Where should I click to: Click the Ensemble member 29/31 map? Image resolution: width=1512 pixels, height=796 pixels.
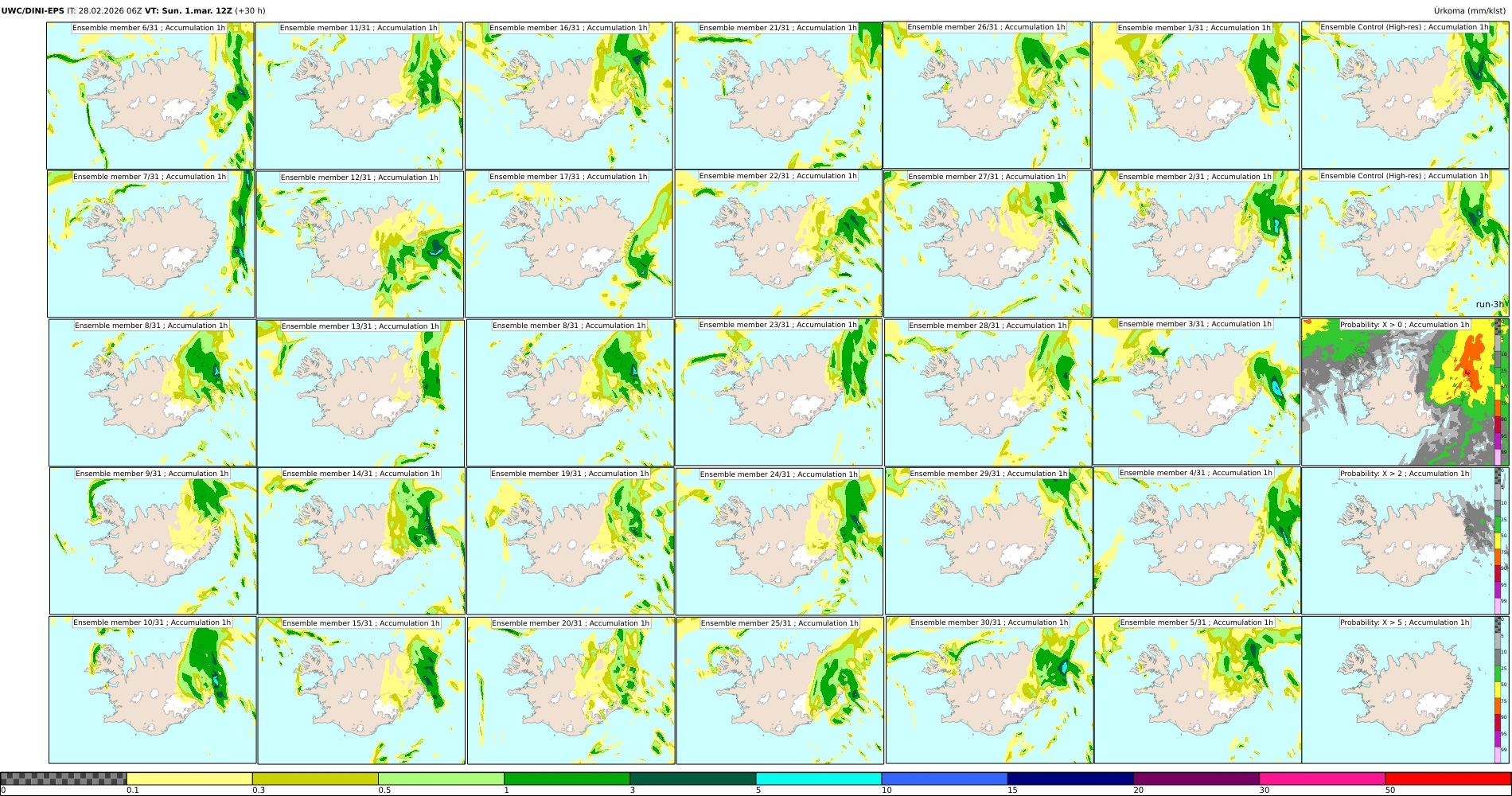988,541
